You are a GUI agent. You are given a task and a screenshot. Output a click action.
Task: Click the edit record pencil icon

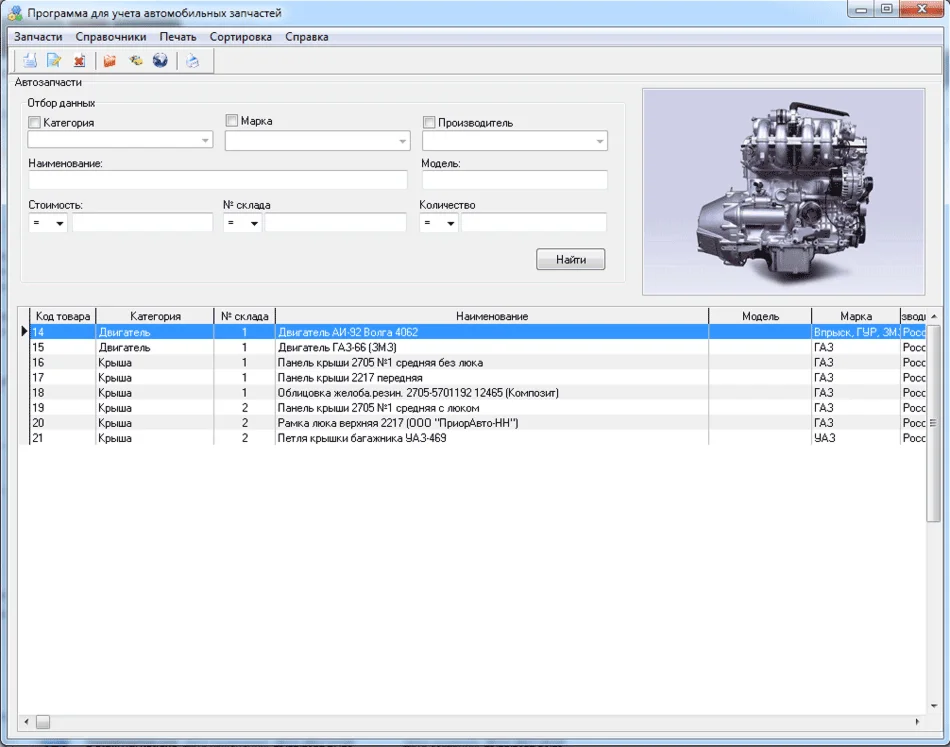pos(54,61)
